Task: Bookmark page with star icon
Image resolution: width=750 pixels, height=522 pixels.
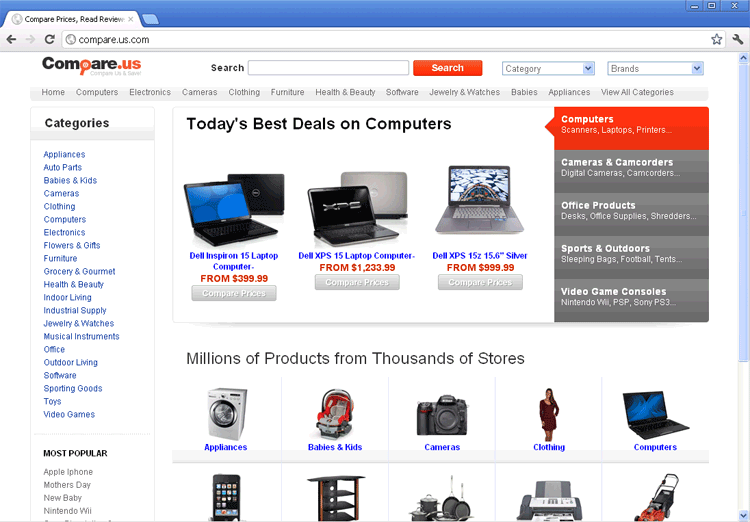Action: [x=717, y=39]
